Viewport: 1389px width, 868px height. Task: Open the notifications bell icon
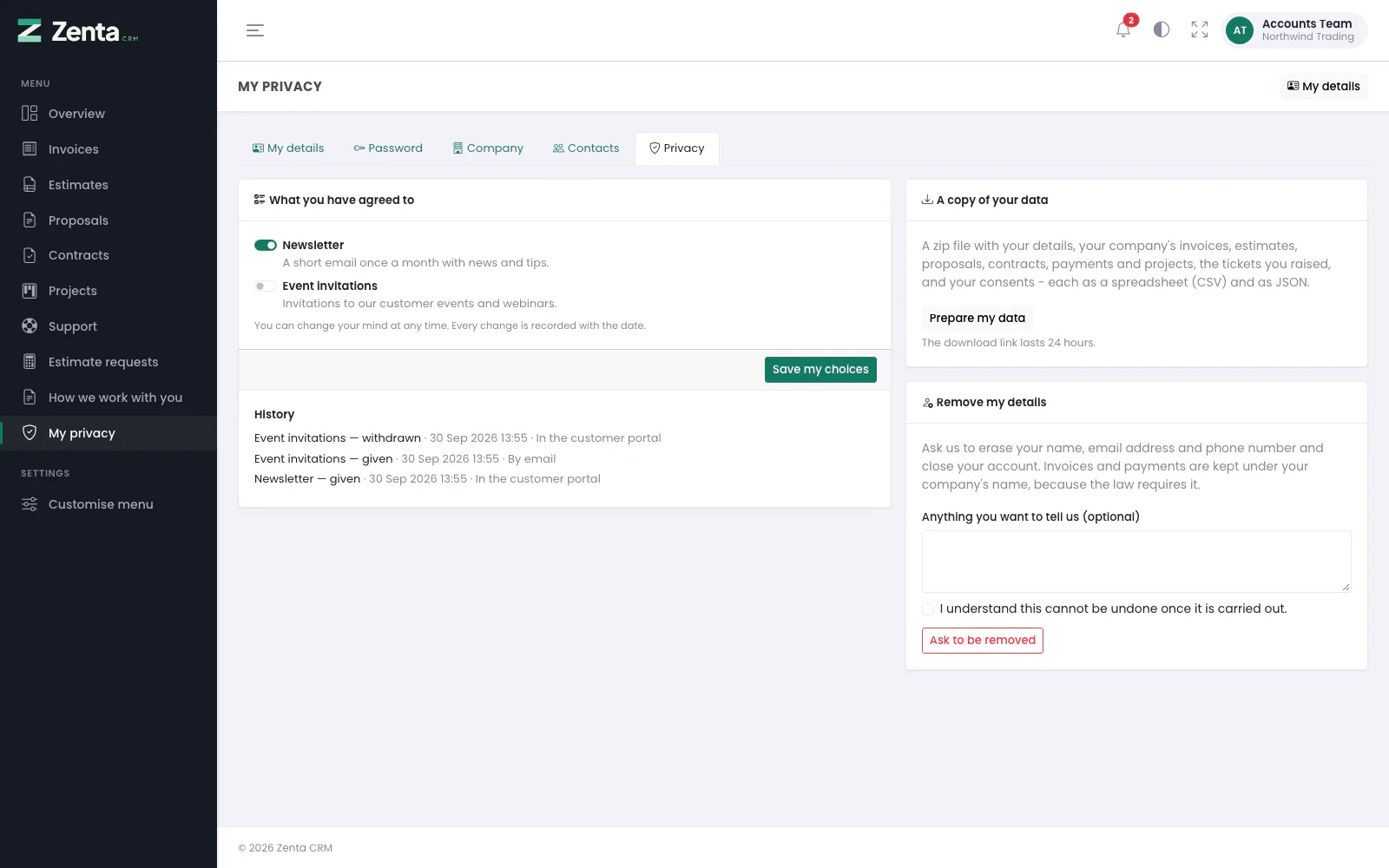click(1123, 30)
